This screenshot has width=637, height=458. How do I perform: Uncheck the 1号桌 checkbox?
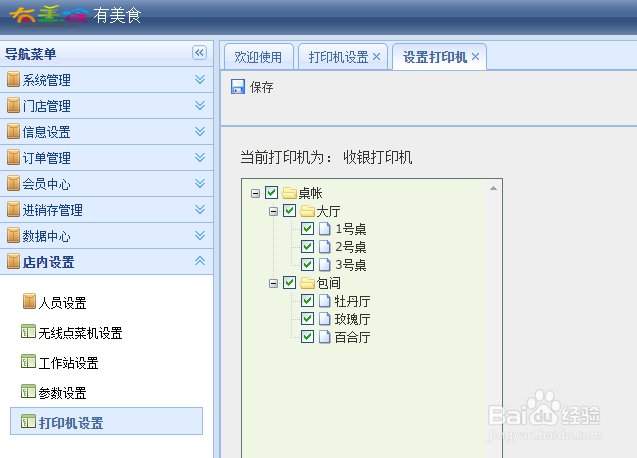[x=307, y=228]
